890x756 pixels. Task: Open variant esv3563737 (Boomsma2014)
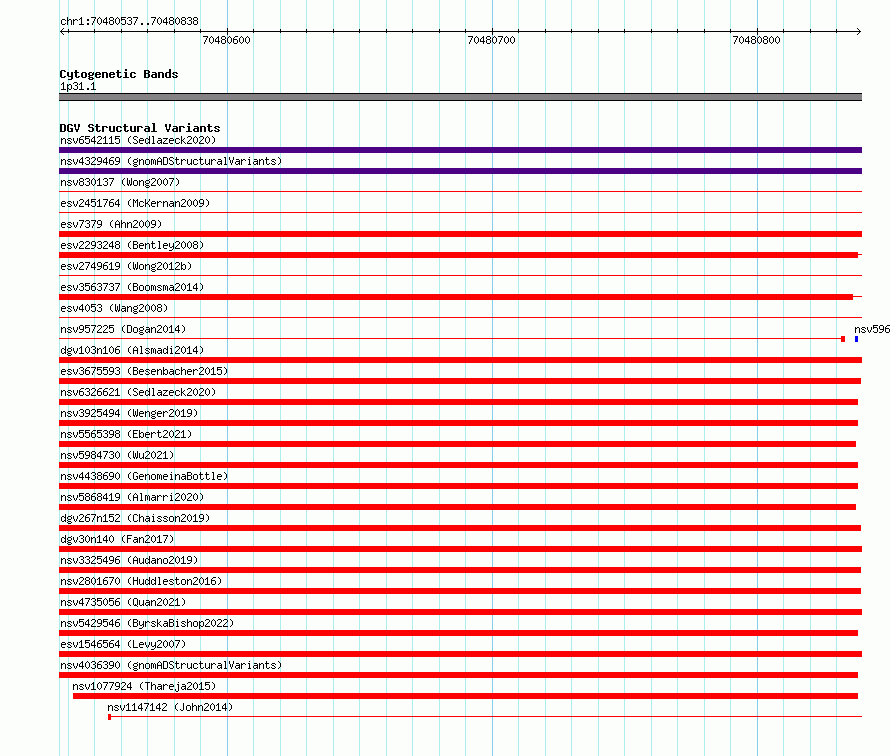[132, 287]
